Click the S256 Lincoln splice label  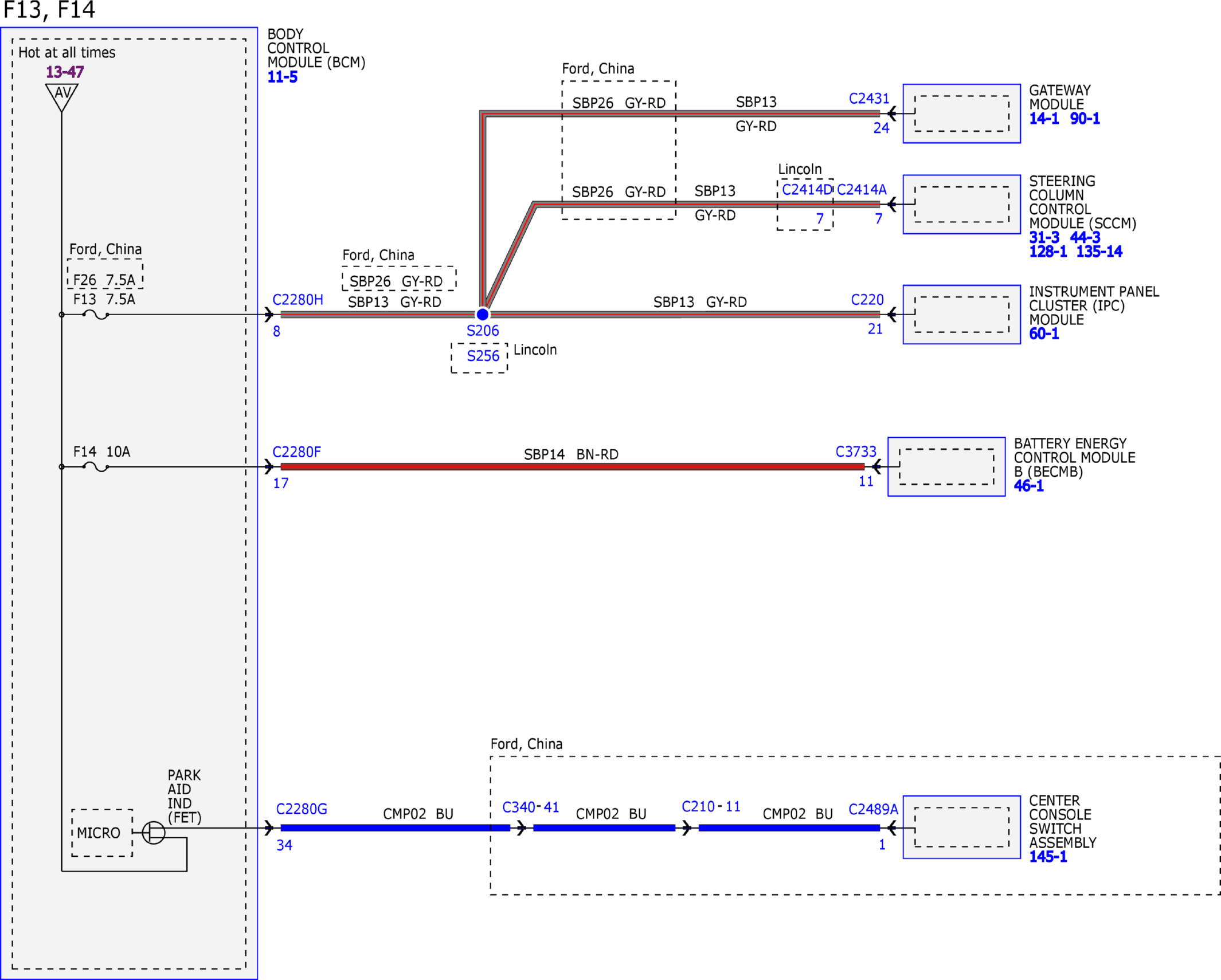coord(483,356)
